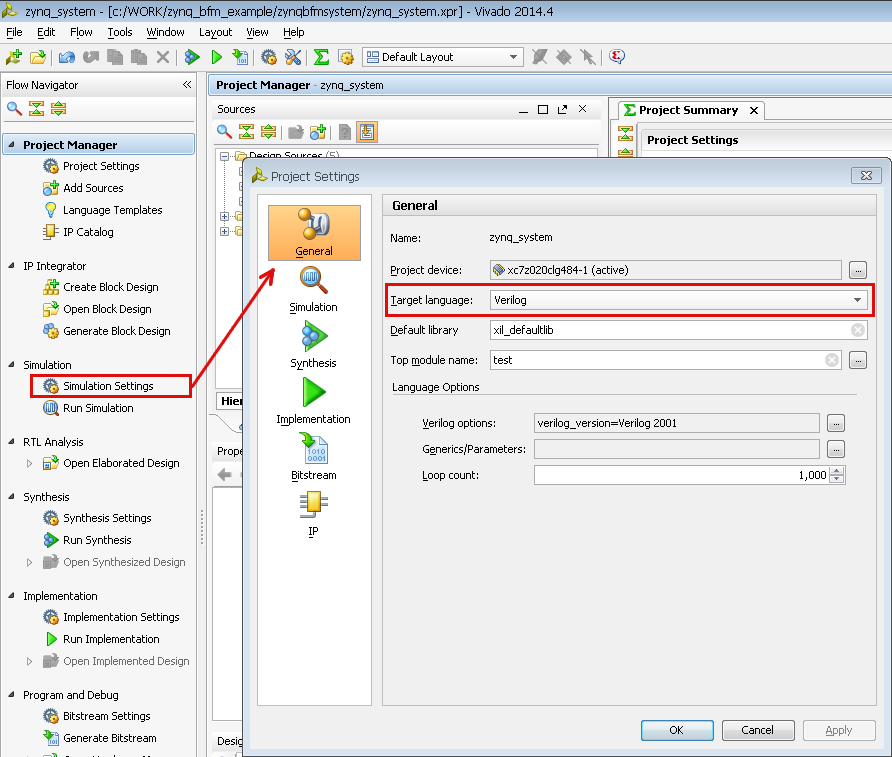Switch to the Project Summary tab
892x757 pixels.
coord(688,110)
